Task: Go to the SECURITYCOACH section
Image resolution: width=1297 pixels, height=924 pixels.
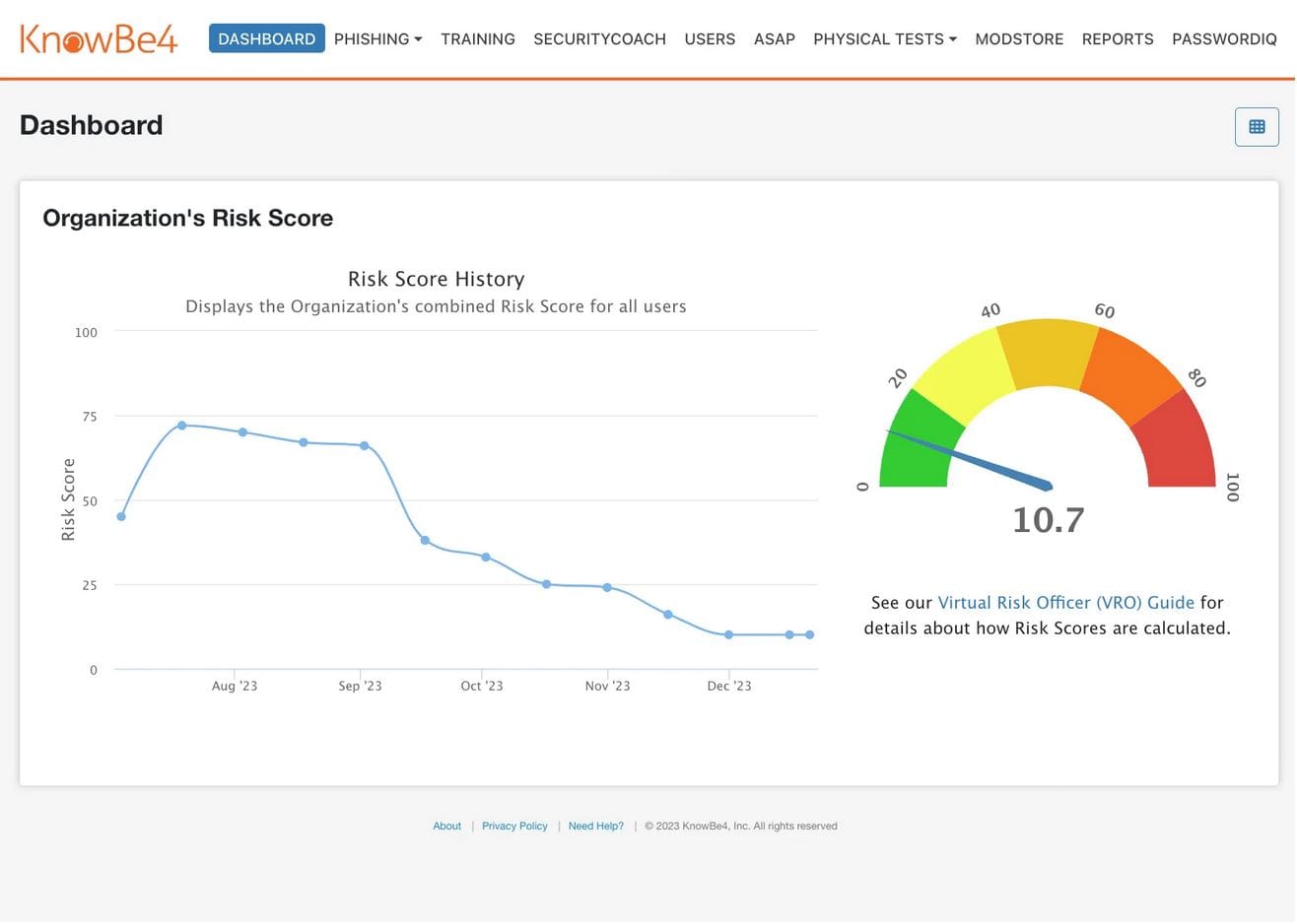Action: 599,38
